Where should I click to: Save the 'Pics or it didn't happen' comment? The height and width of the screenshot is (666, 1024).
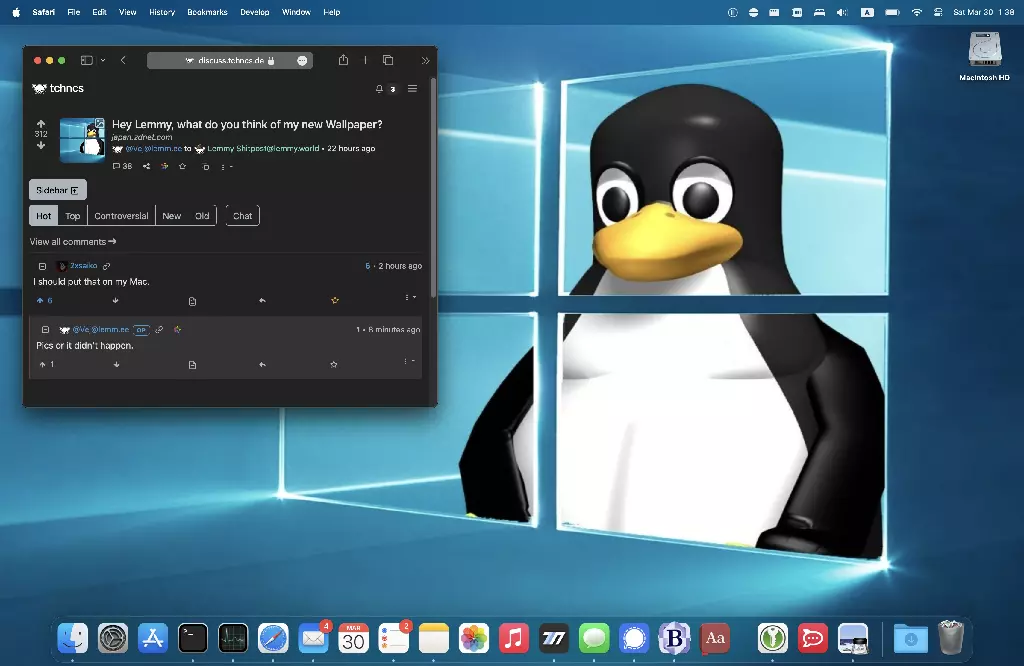point(334,364)
